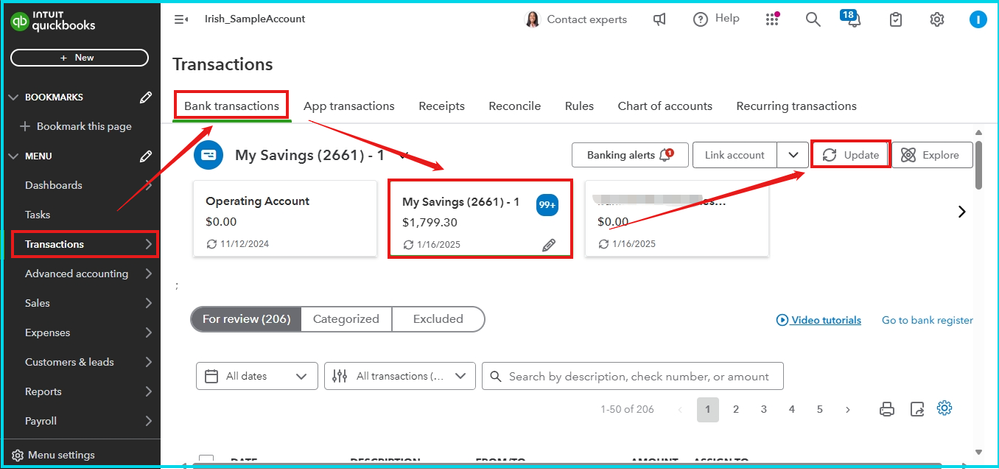Click the Explore button
The width and height of the screenshot is (999, 469).
[x=932, y=155]
